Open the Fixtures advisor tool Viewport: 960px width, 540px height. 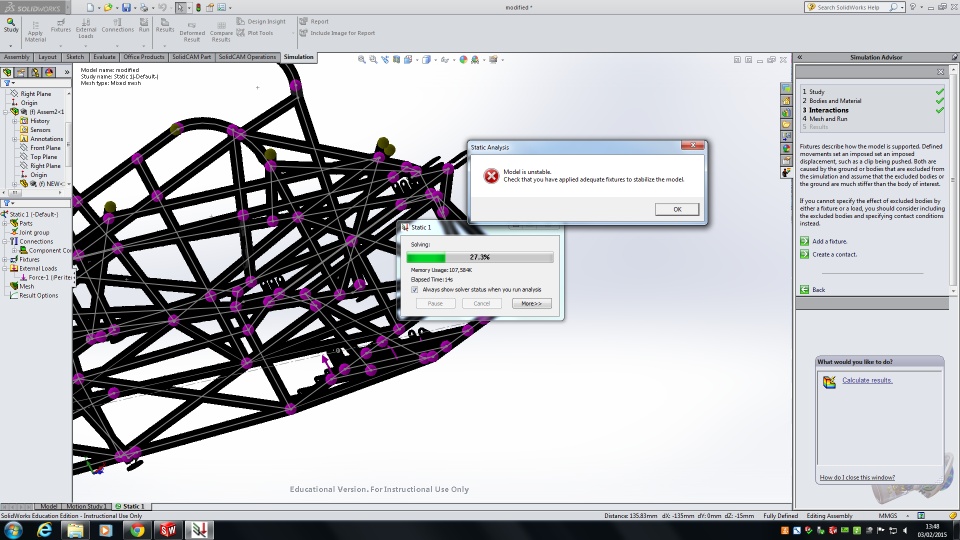point(61,26)
